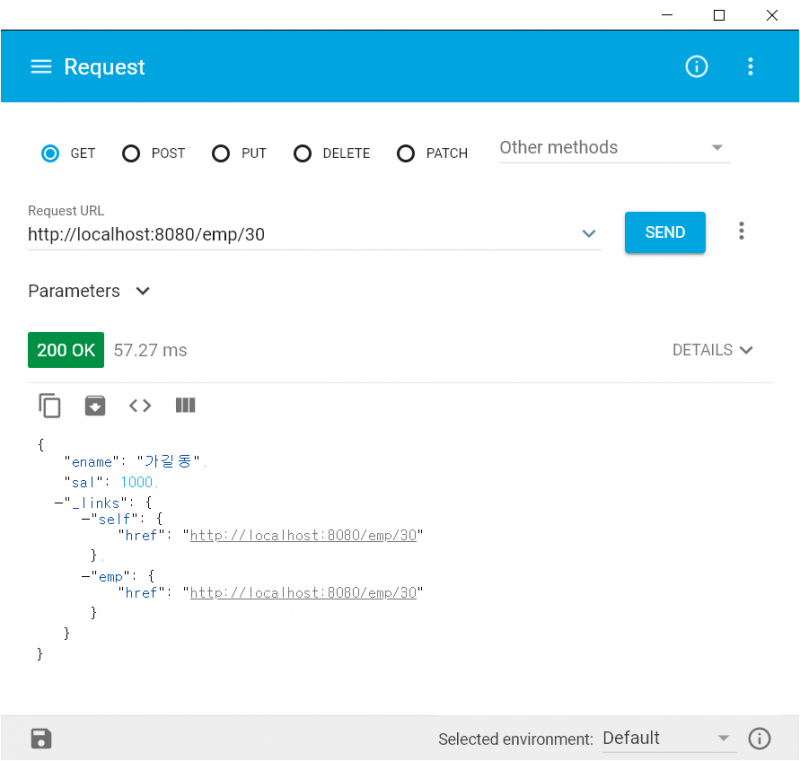800x761 pixels.
Task: Click the sal value 1000
Action: coord(136,482)
